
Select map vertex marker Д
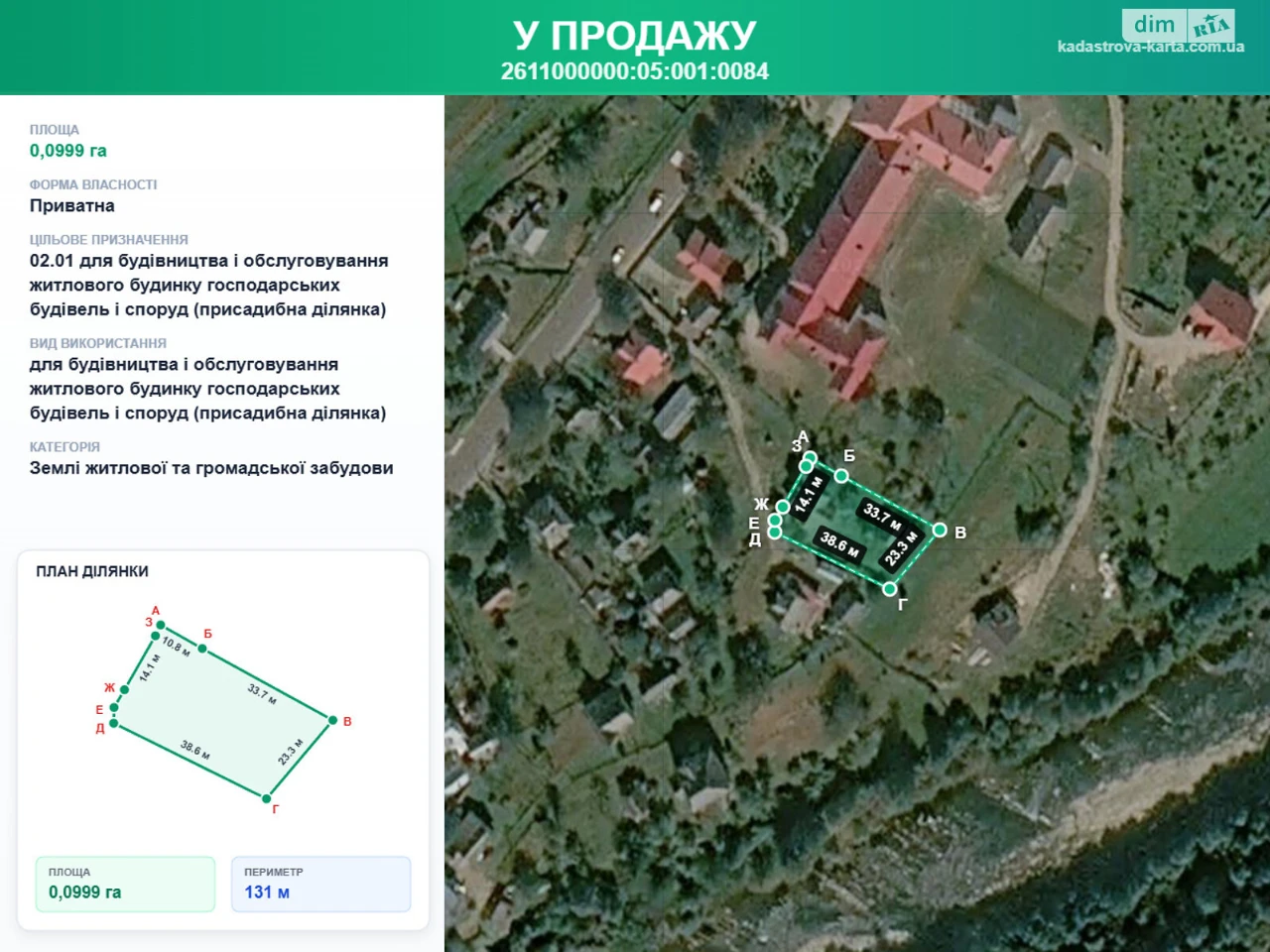775,533
